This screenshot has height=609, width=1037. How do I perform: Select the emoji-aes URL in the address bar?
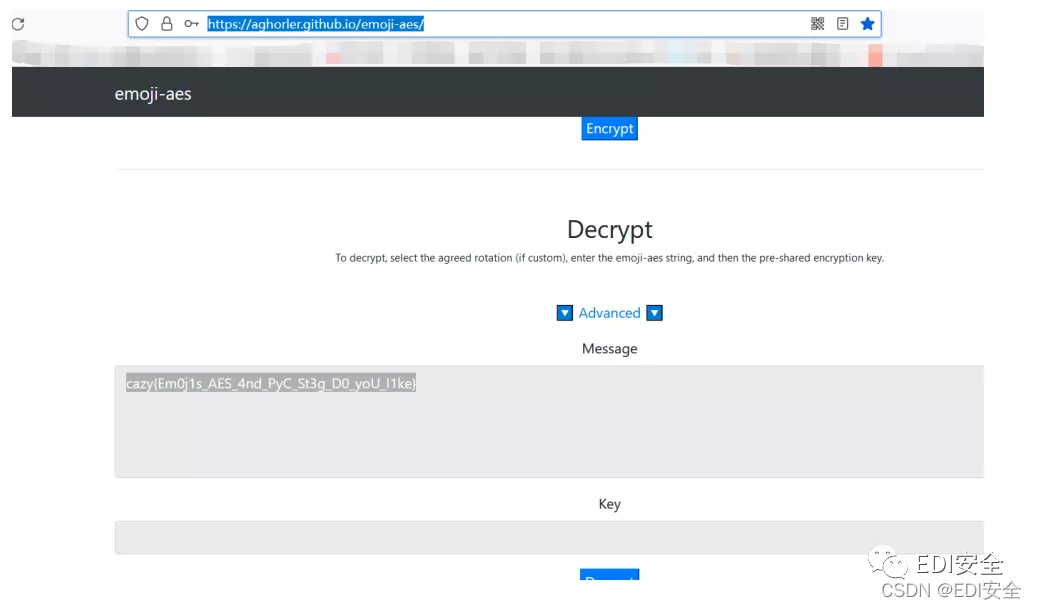point(315,24)
